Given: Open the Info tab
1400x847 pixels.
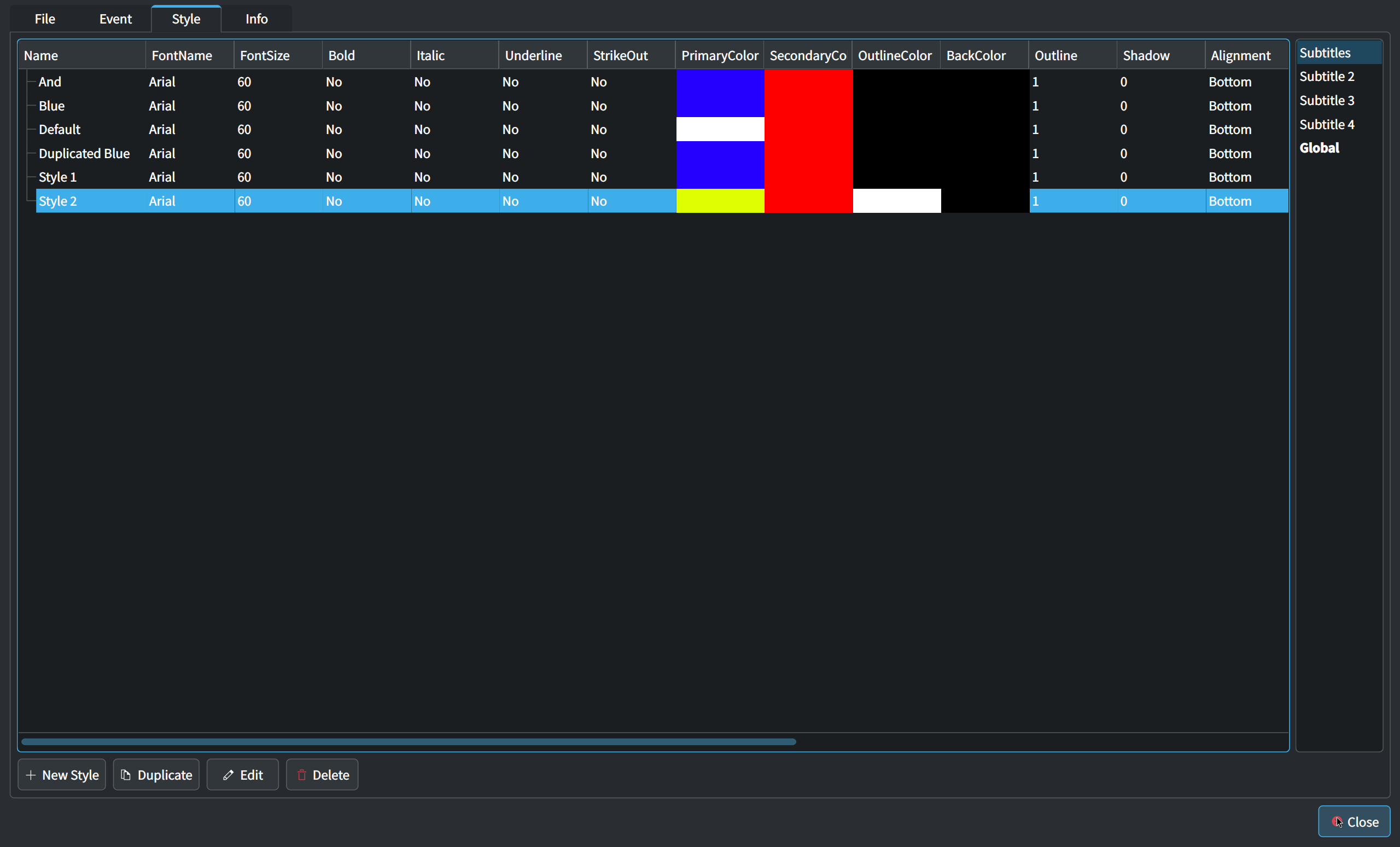Looking at the screenshot, I should click(x=256, y=19).
